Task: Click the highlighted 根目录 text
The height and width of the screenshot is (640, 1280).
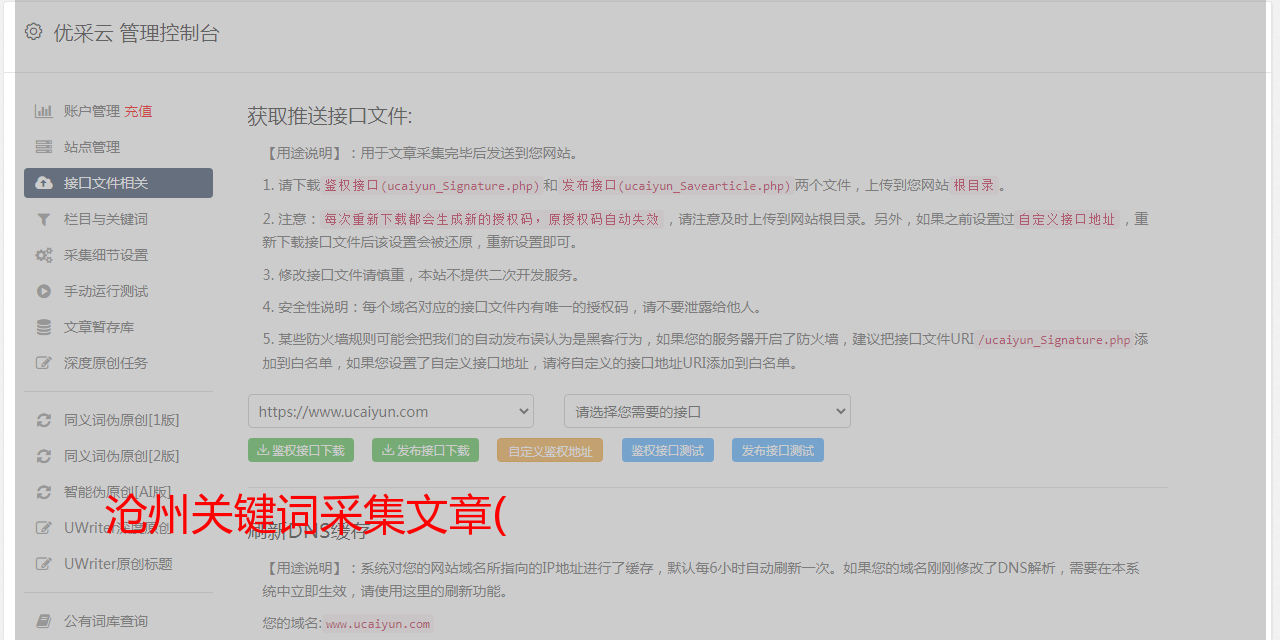Action: coord(974,185)
